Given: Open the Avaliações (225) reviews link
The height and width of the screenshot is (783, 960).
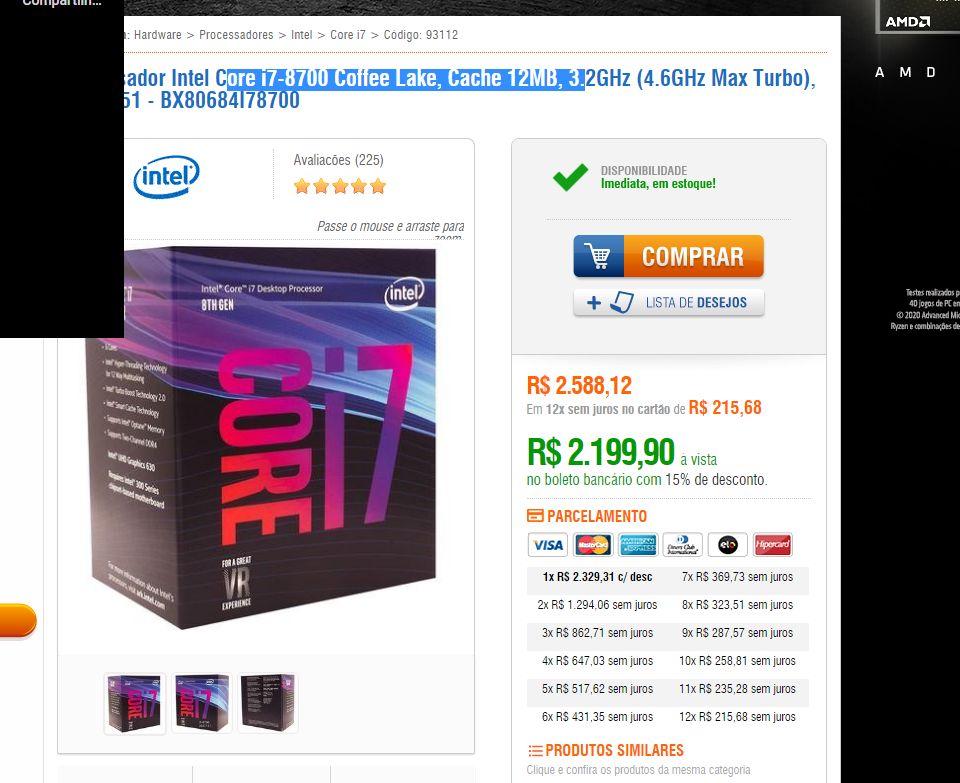Looking at the screenshot, I should [x=339, y=160].
